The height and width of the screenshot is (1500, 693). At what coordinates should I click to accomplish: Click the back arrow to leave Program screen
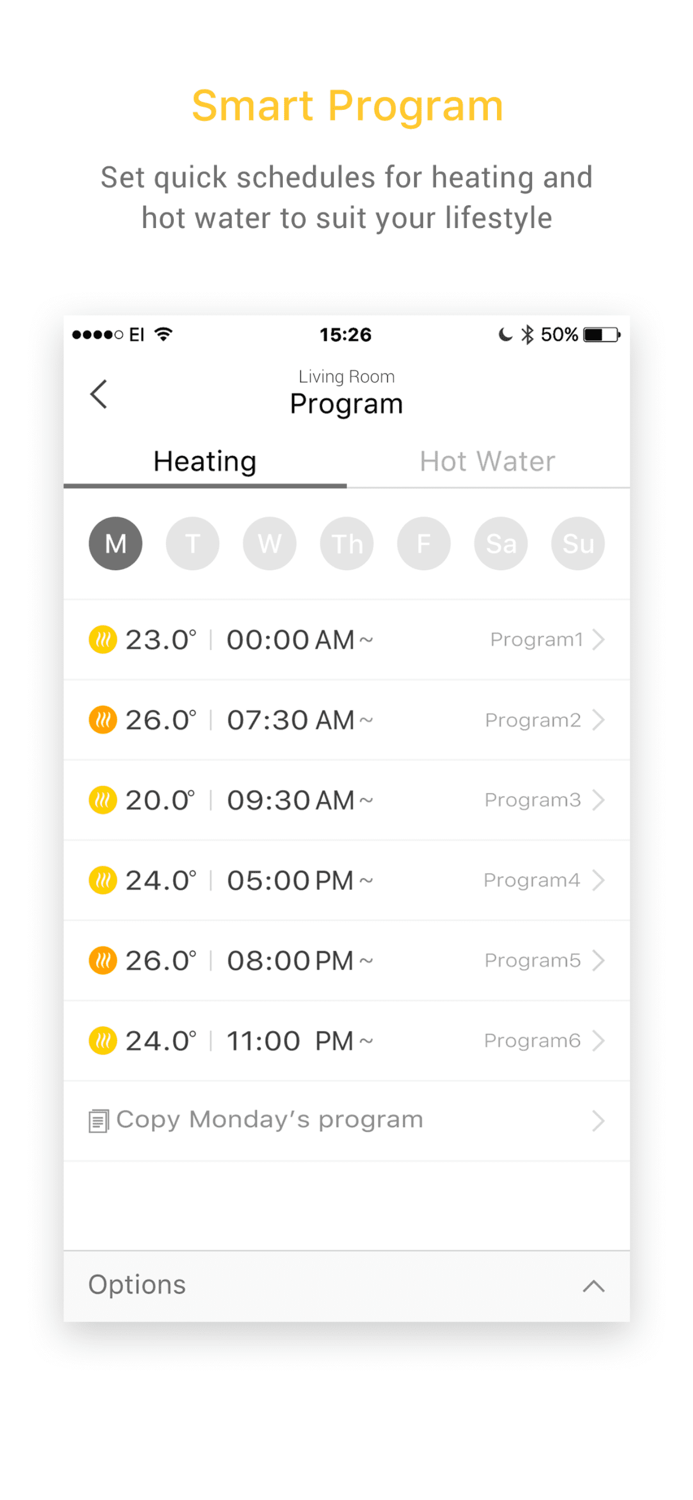pyautogui.click(x=98, y=394)
